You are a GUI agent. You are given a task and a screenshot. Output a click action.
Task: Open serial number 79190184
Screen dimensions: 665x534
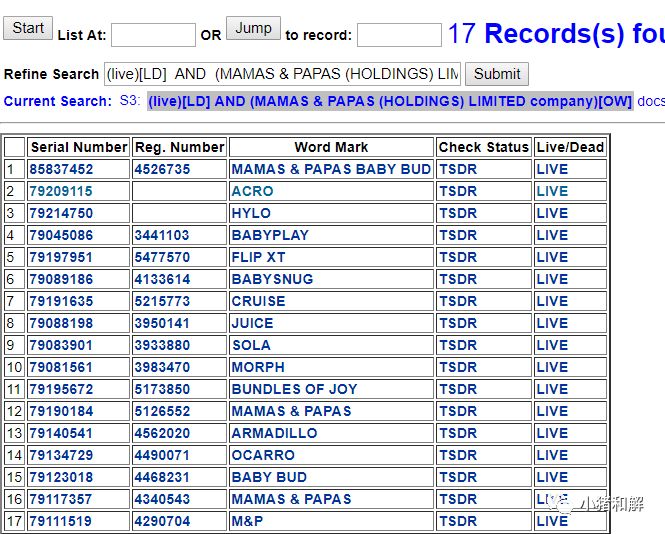click(x=61, y=411)
